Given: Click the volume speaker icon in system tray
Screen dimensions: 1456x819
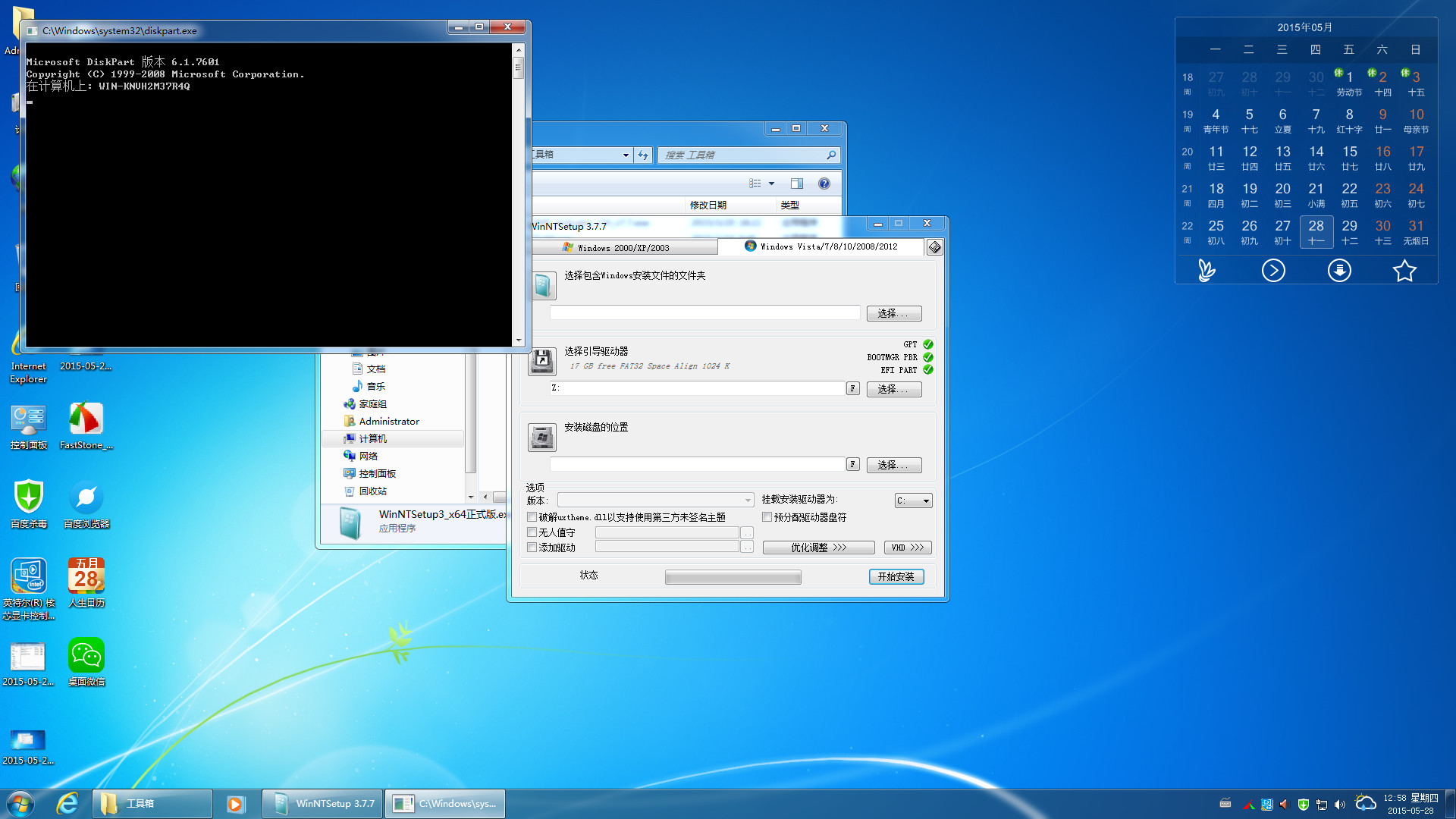Looking at the screenshot, I should [1340, 805].
